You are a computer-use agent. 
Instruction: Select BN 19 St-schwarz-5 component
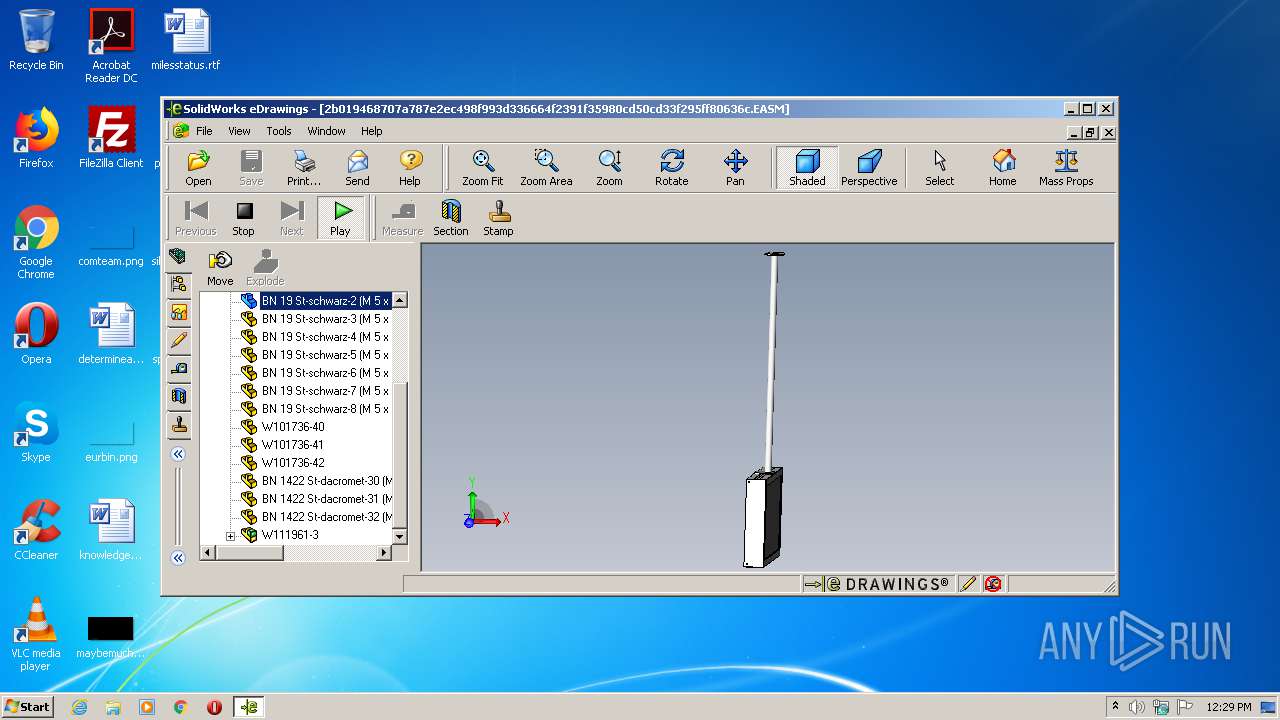click(x=325, y=355)
